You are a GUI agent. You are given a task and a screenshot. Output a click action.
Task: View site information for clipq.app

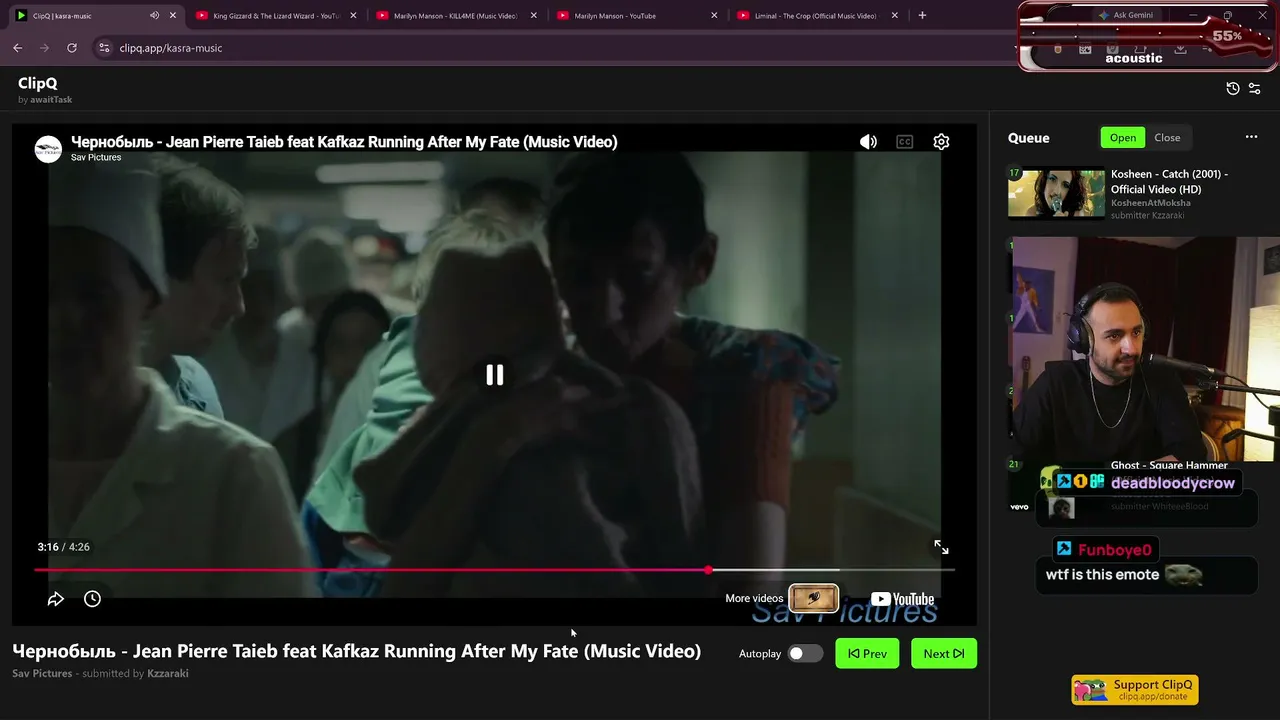pyautogui.click(x=104, y=48)
